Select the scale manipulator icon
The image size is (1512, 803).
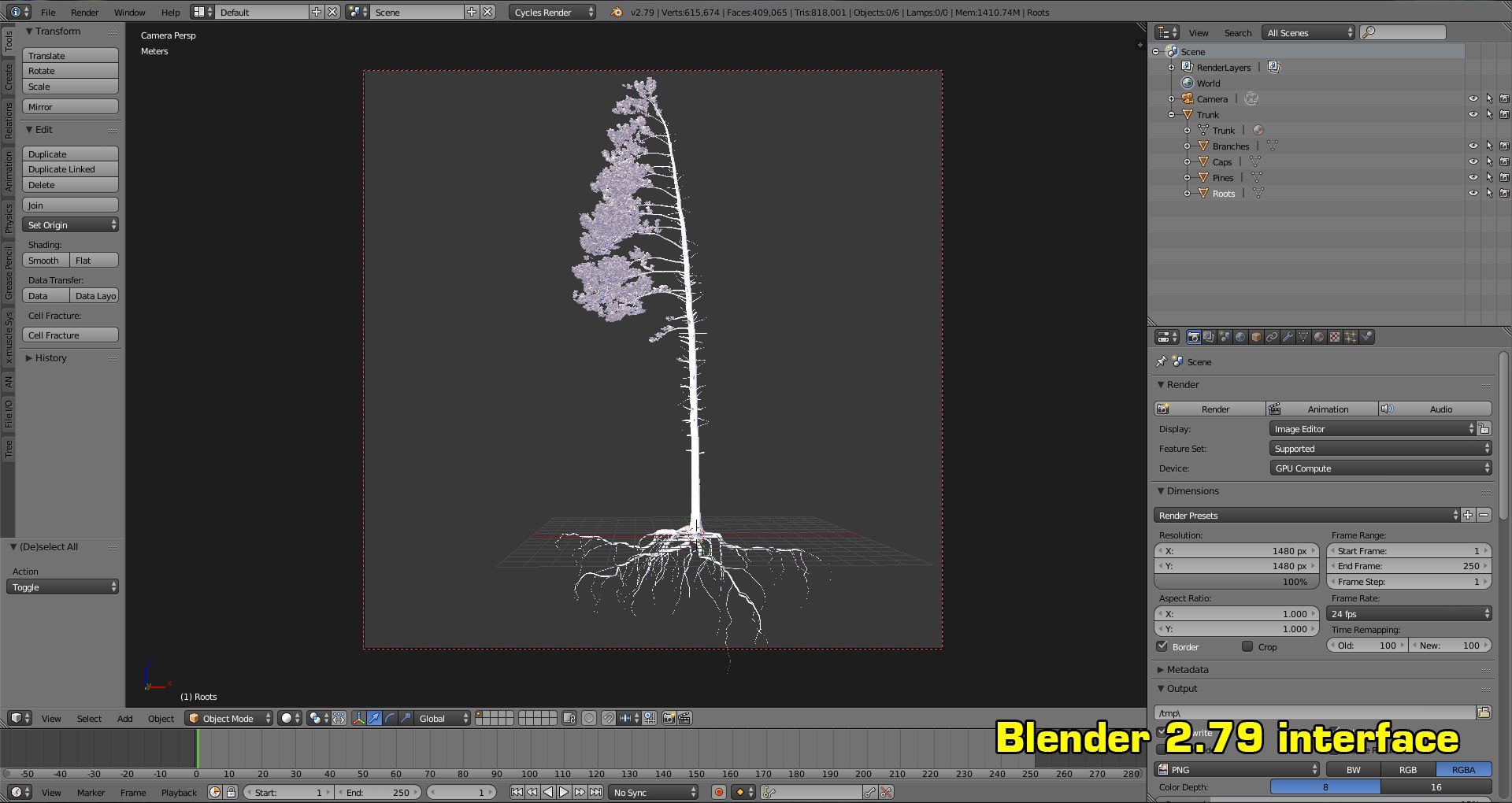tap(406, 718)
